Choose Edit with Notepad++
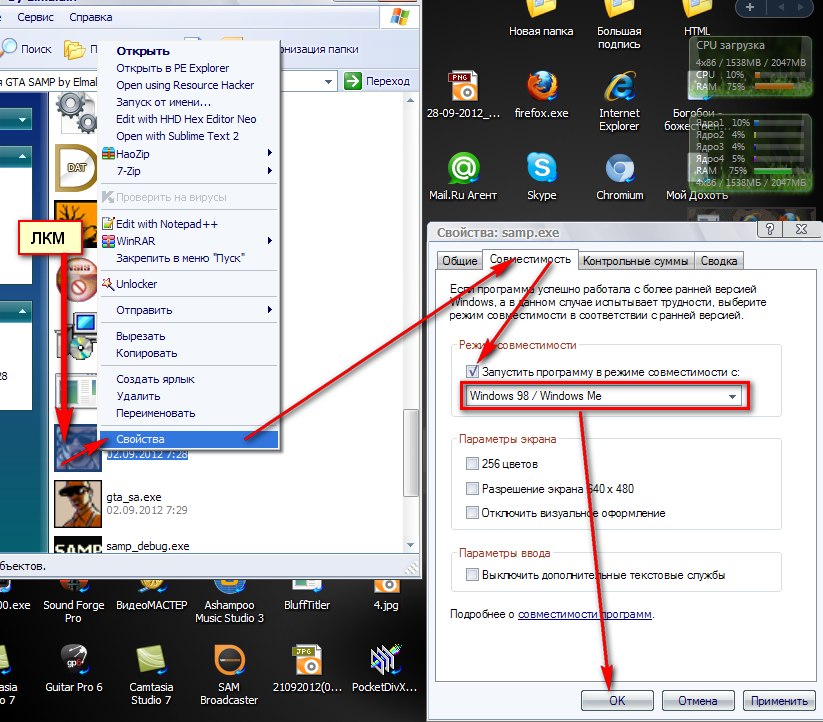 click(x=189, y=224)
